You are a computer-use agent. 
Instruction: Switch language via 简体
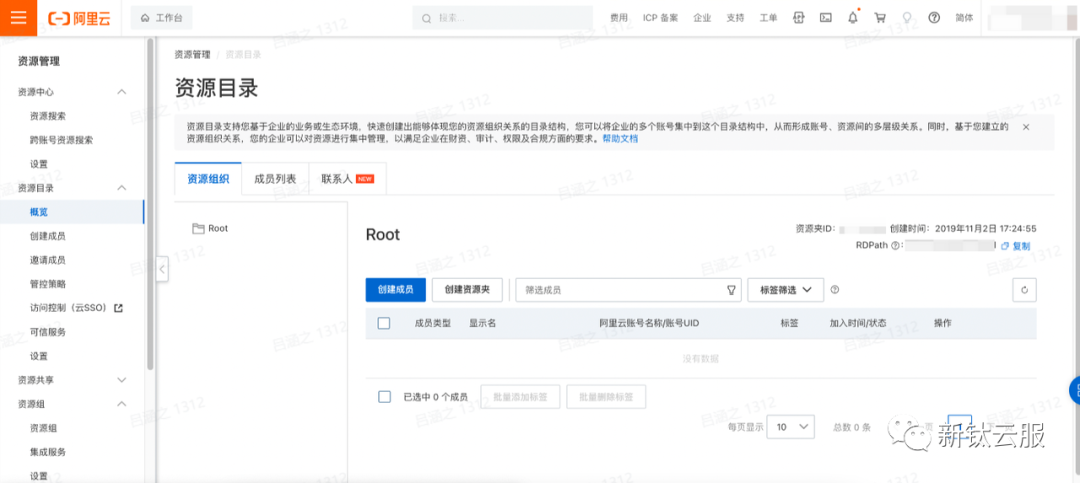[x=964, y=18]
